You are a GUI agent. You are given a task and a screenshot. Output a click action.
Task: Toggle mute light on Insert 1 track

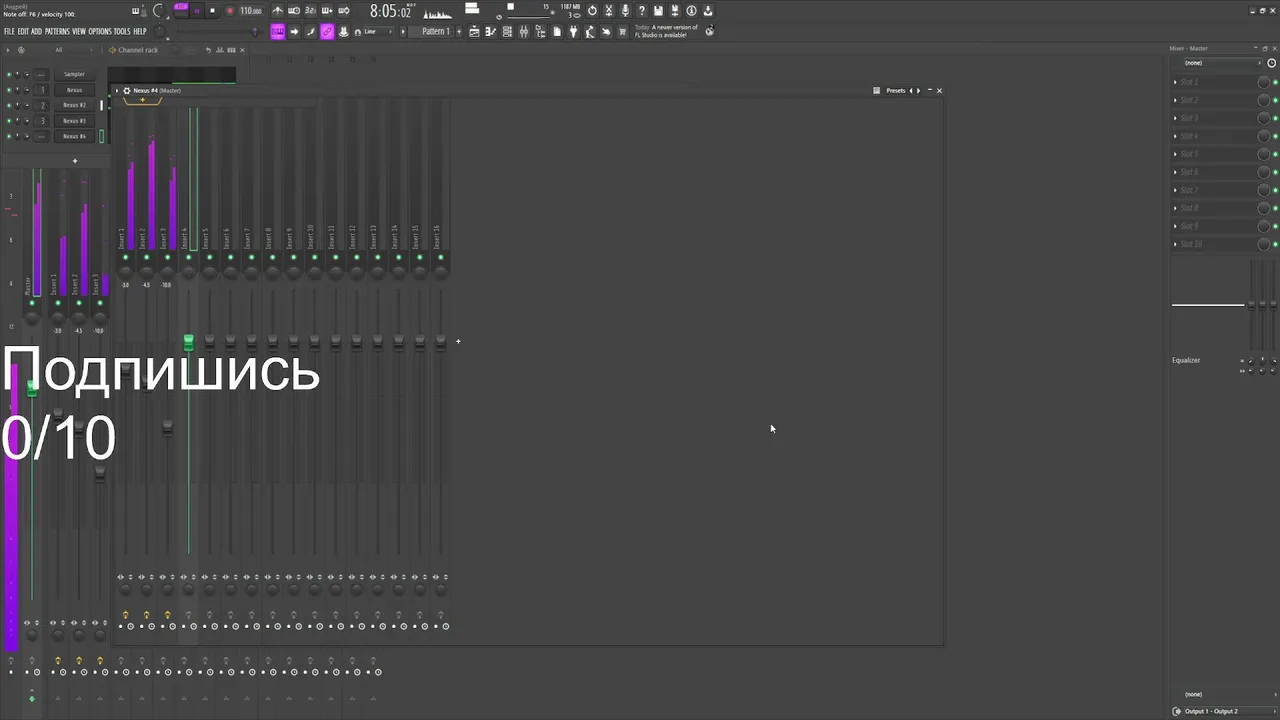125,257
